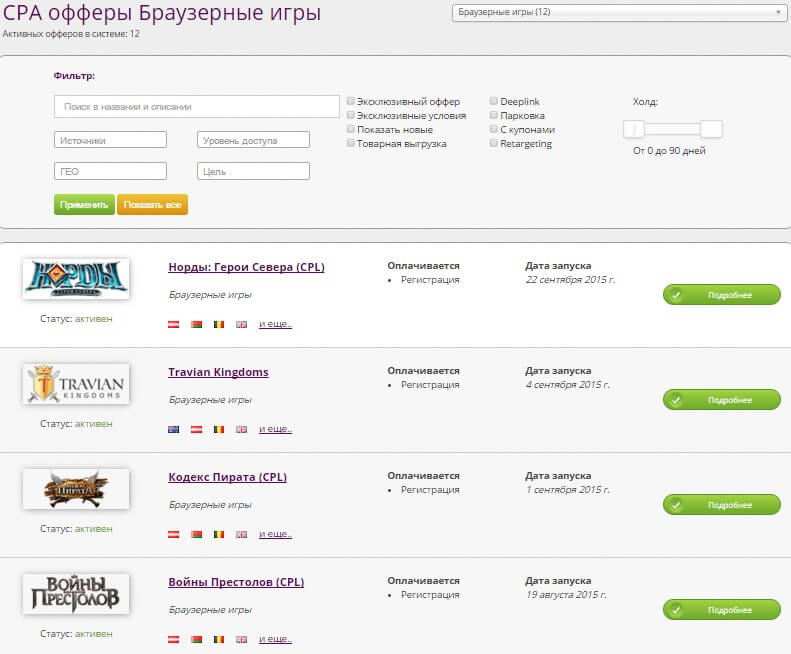Open the Войны Престолов logo thumbnail

click(x=76, y=594)
